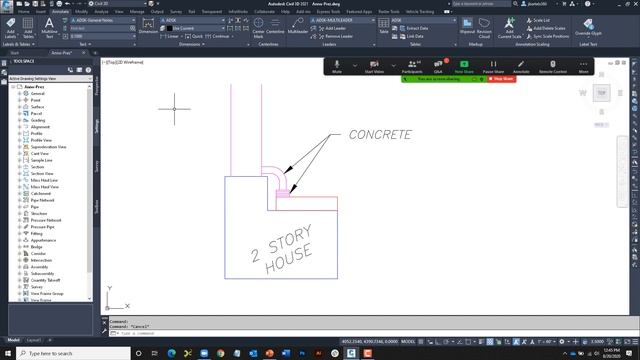The width and height of the screenshot is (640, 360).
Task: Open the Insert ribbon tab
Action: pyautogui.click(x=41, y=12)
